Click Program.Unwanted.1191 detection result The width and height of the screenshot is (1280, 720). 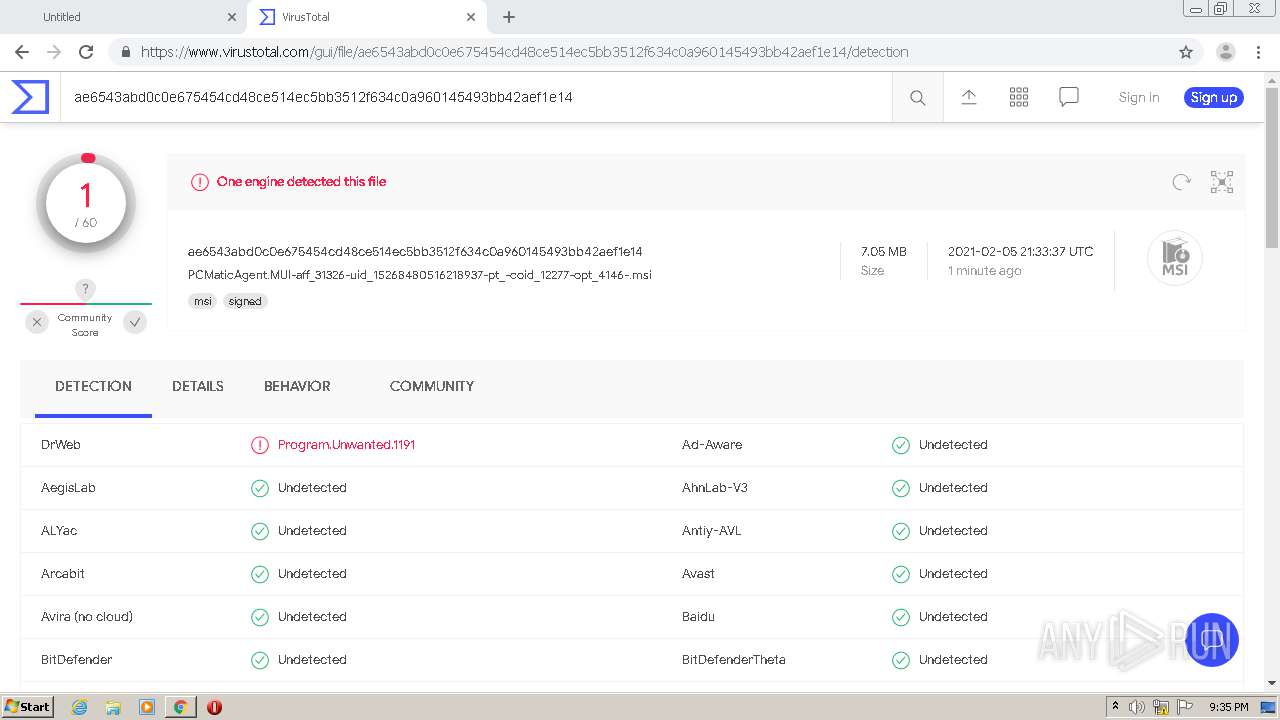346,445
